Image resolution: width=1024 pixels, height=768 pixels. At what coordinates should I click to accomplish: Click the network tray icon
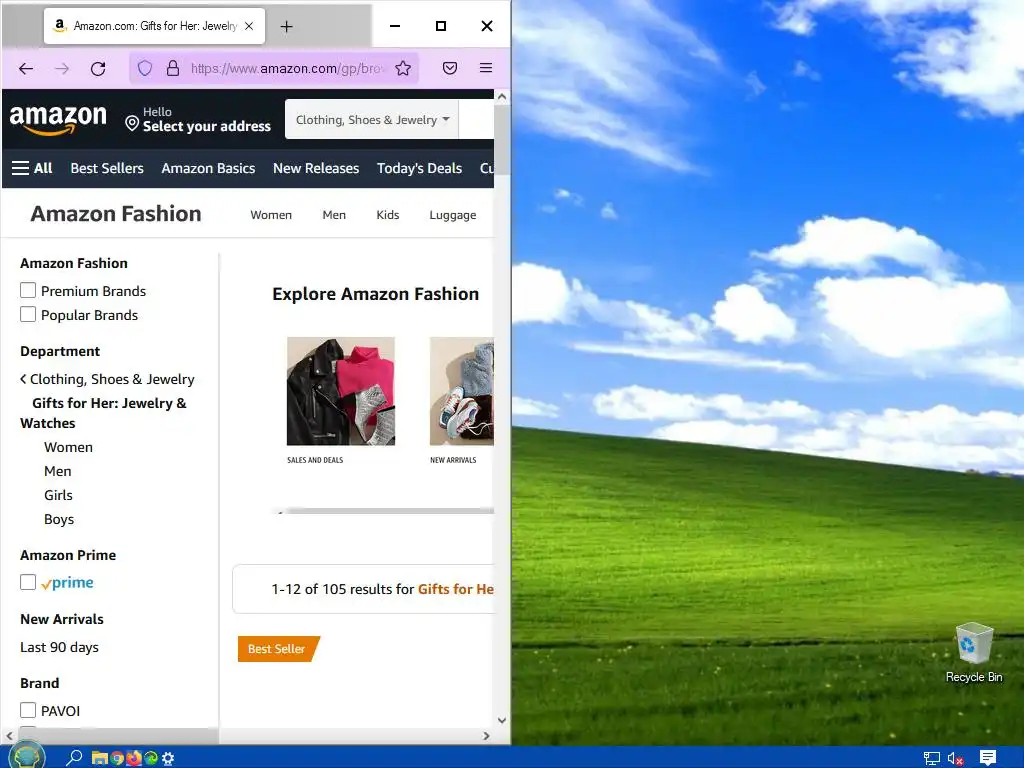(932, 758)
